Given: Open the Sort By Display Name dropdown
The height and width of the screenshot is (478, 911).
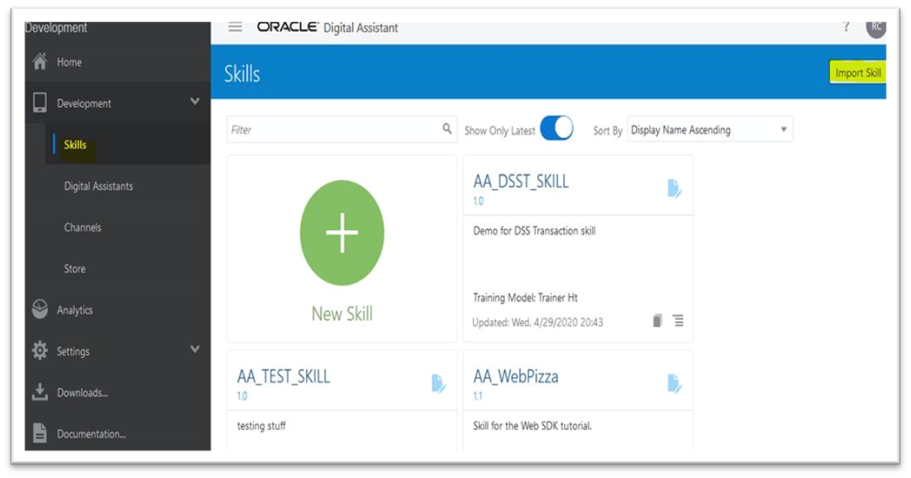Looking at the screenshot, I should [x=709, y=130].
